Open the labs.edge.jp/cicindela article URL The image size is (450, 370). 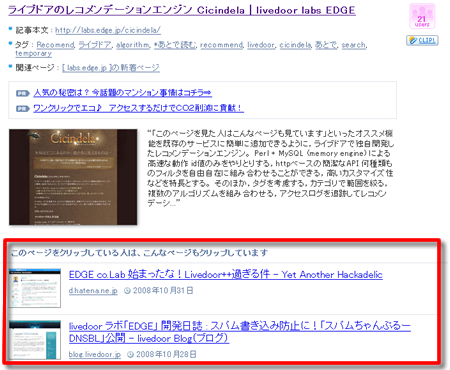pyautogui.click(x=108, y=30)
